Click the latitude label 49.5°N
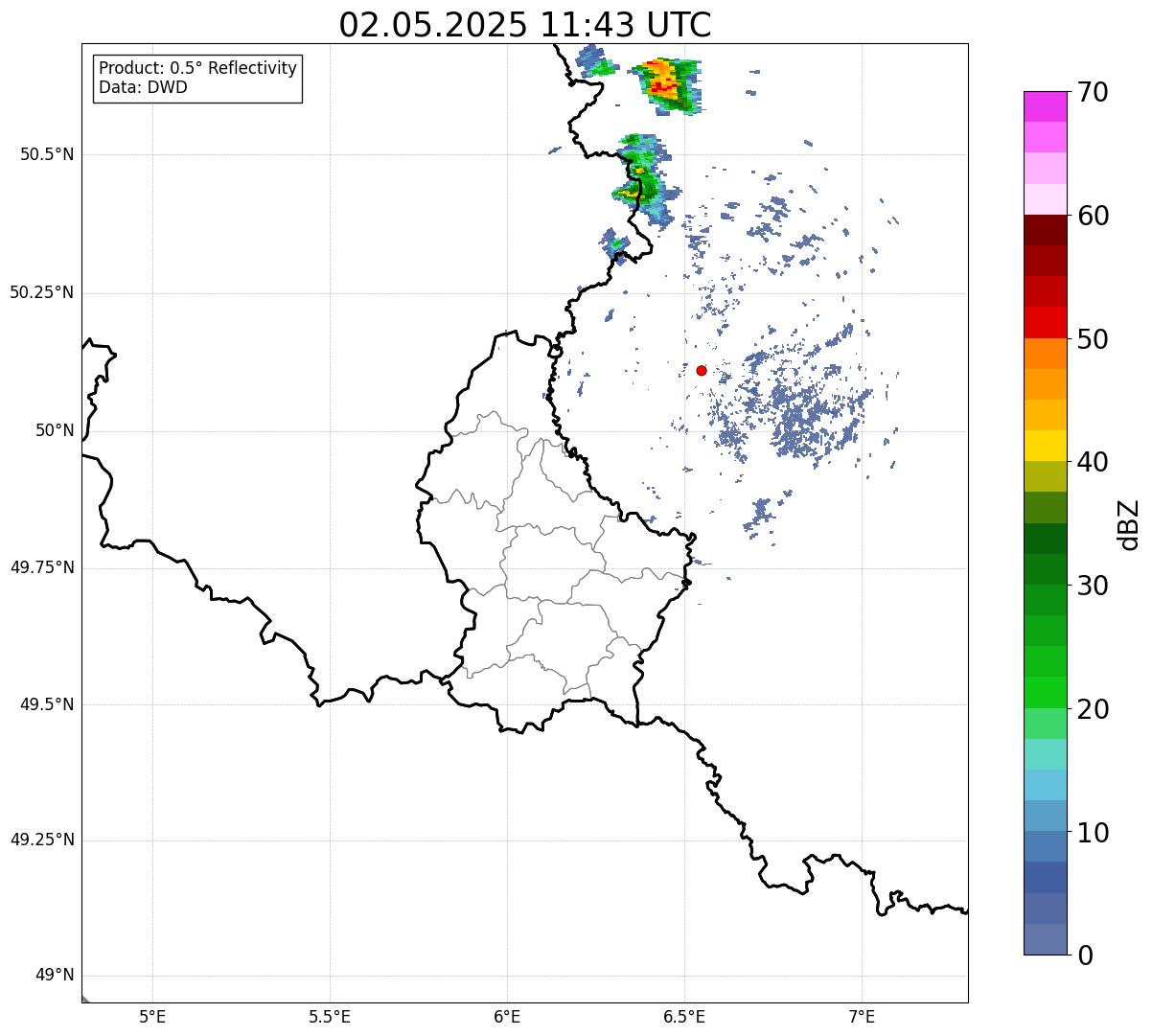1152x1036 pixels. click(47, 704)
